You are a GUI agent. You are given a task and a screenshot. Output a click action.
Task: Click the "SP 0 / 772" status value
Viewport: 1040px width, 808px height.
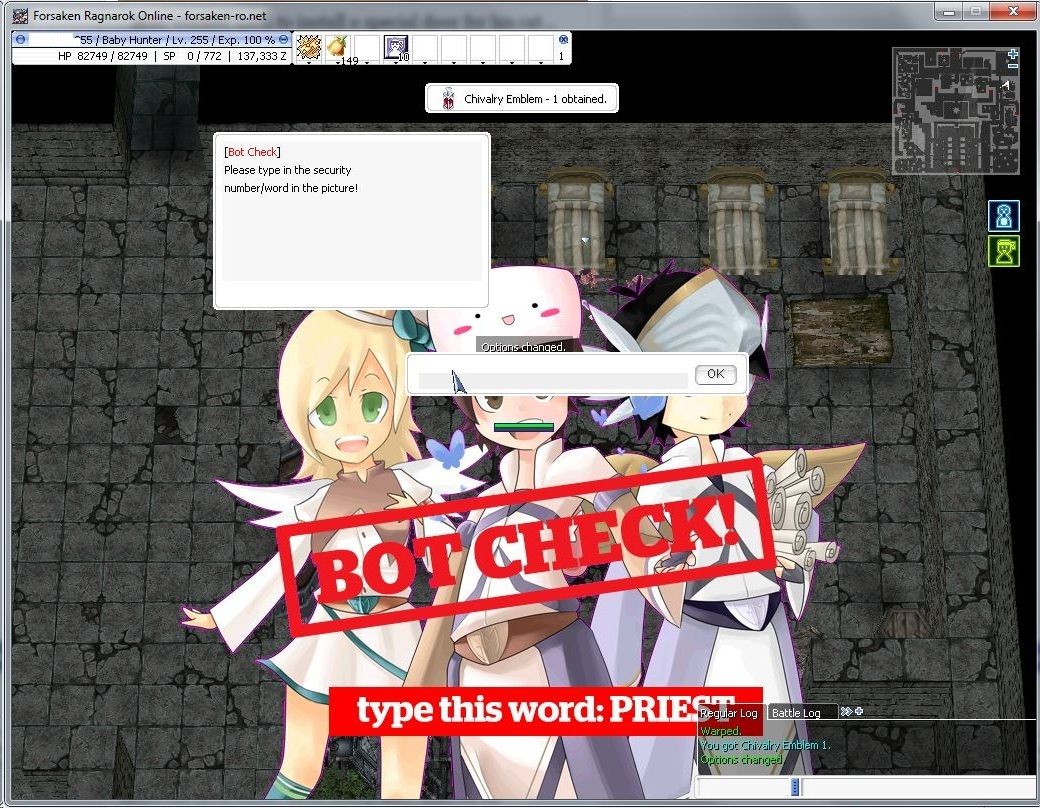pos(192,56)
